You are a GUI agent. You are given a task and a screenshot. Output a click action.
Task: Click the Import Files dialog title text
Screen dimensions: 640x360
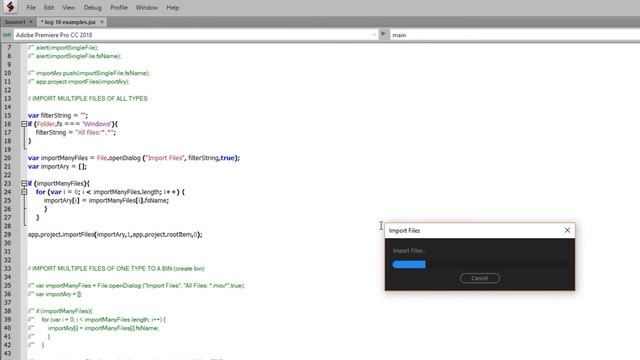(404, 231)
